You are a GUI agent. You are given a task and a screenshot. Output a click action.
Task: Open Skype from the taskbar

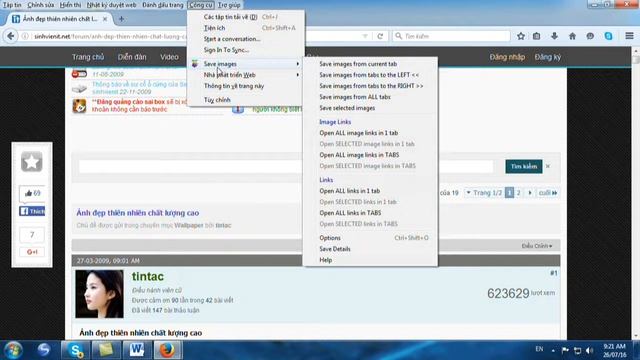pyautogui.click(x=76, y=350)
